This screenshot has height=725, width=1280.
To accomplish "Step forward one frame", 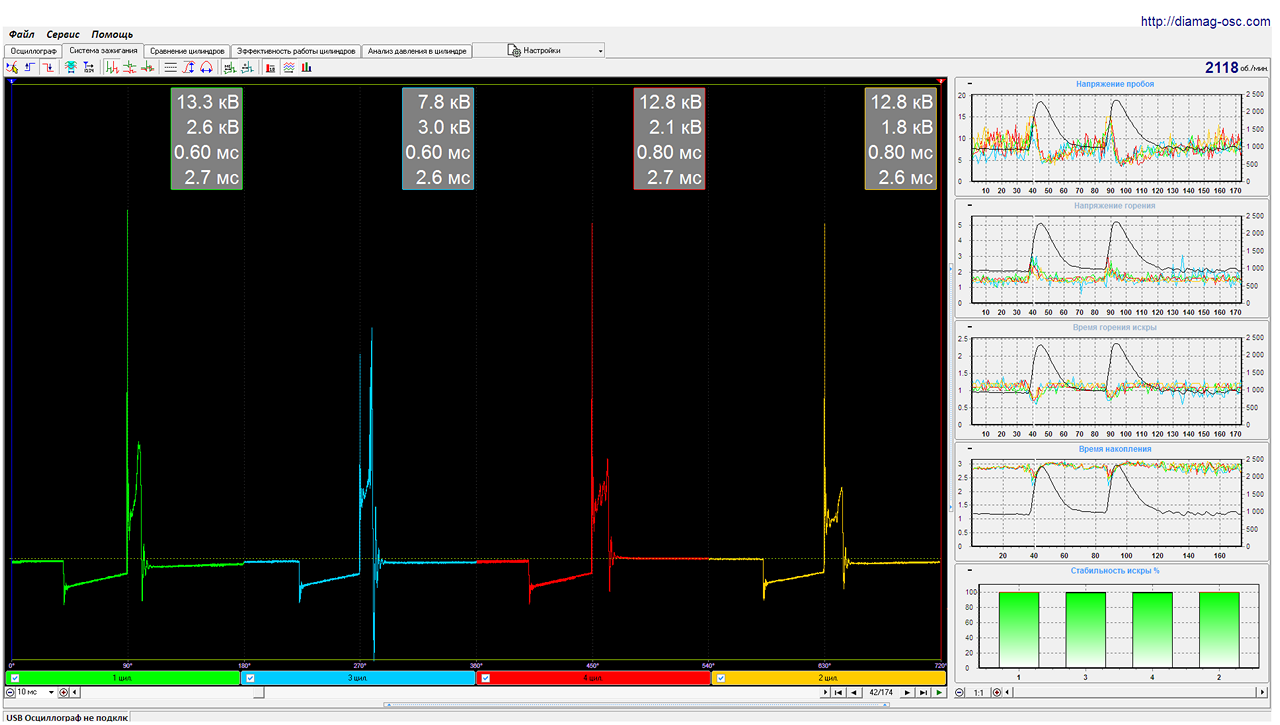I will [907, 692].
